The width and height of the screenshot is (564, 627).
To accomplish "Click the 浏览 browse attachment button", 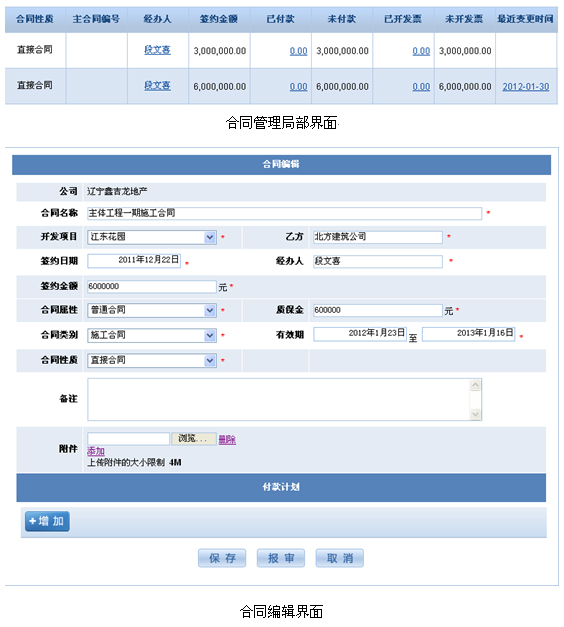I will click(194, 439).
